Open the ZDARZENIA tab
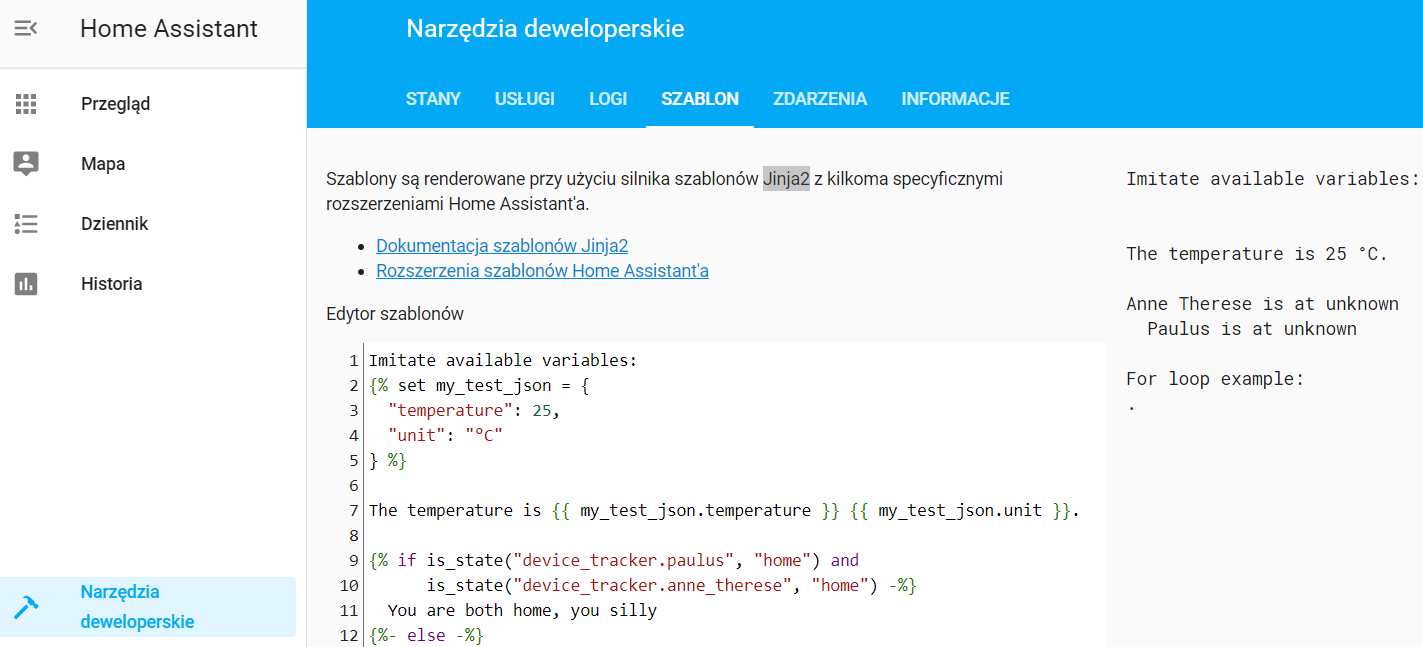The width and height of the screenshot is (1423, 647). pos(820,99)
